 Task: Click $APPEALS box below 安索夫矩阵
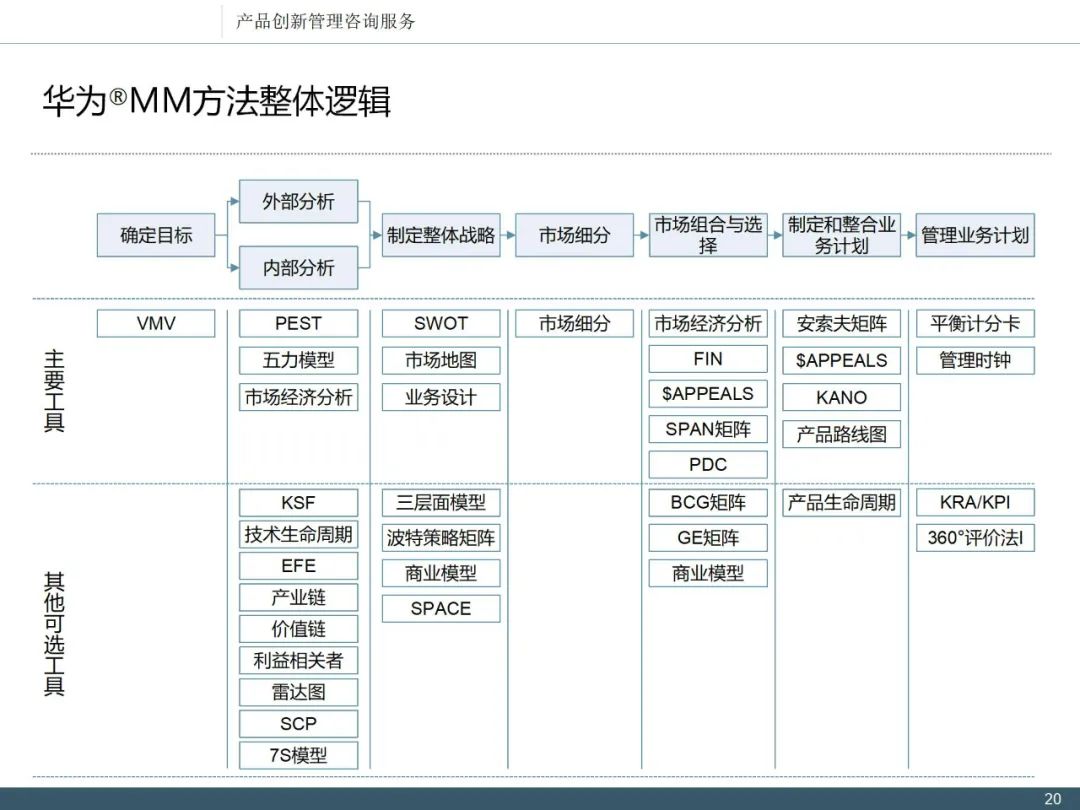841,360
